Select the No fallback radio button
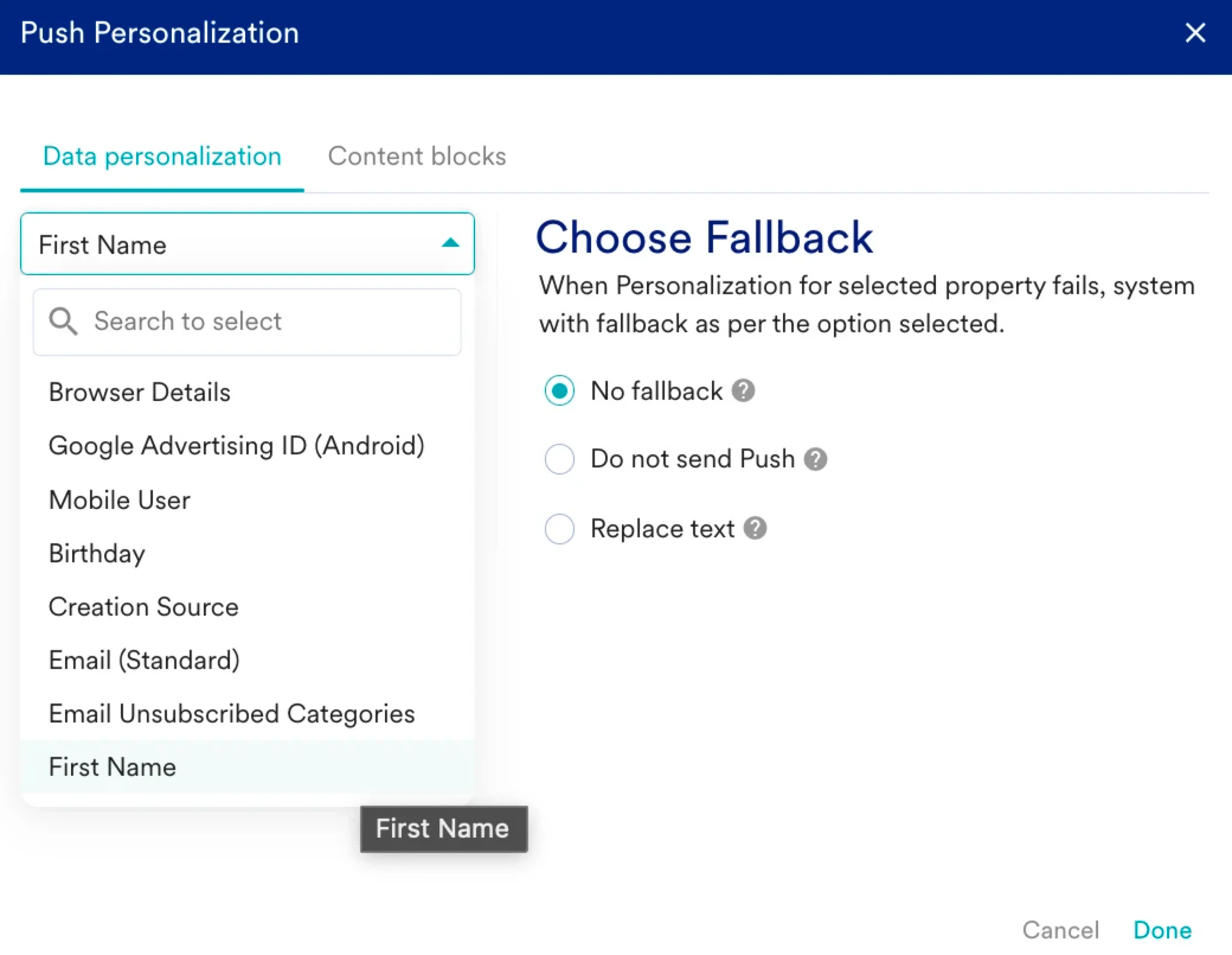The width and height of the screenshot is (1232, 955). pyautogui.click(x=559, y=391)
